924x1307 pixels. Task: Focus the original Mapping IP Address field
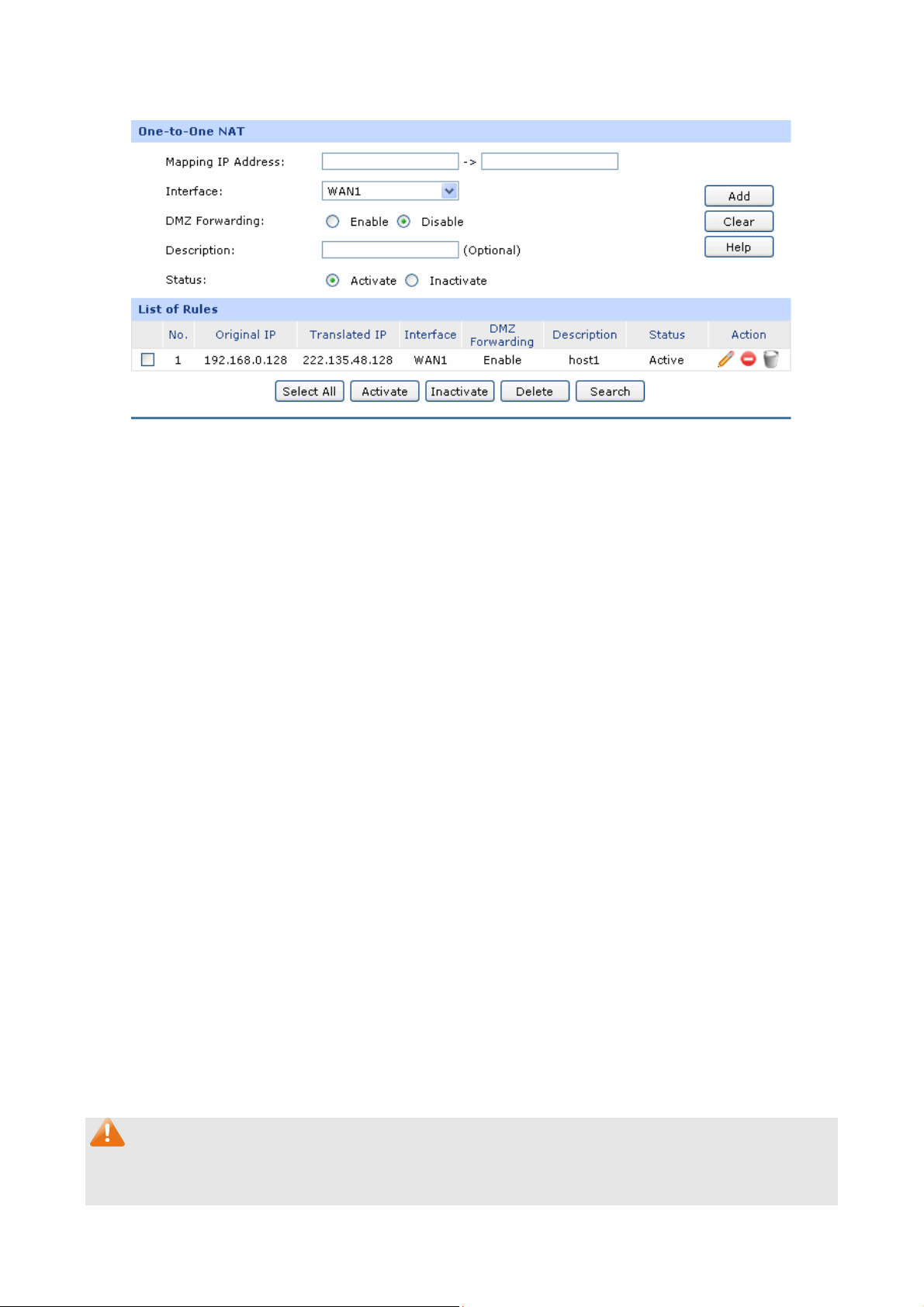click(389, 161)
